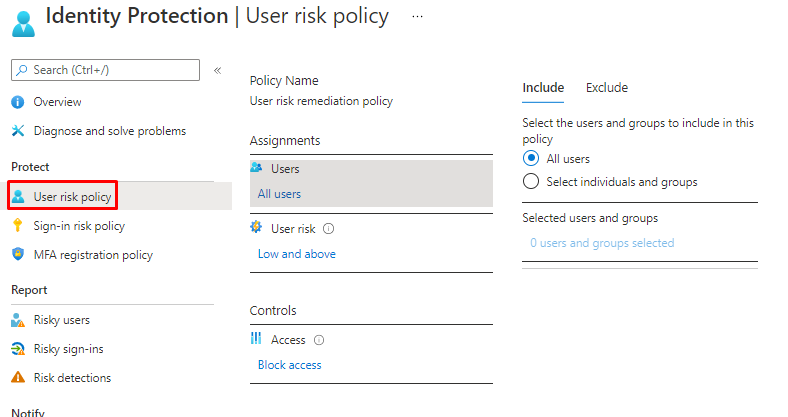Click the Risky users icon
Screen dimensions: 788x417
17,320
